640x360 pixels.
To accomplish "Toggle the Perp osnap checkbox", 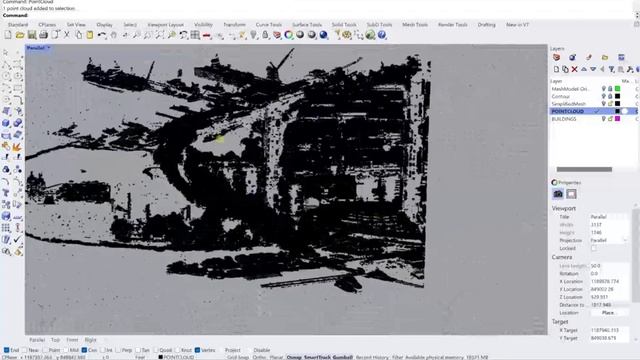I will [x=119, y=350].
